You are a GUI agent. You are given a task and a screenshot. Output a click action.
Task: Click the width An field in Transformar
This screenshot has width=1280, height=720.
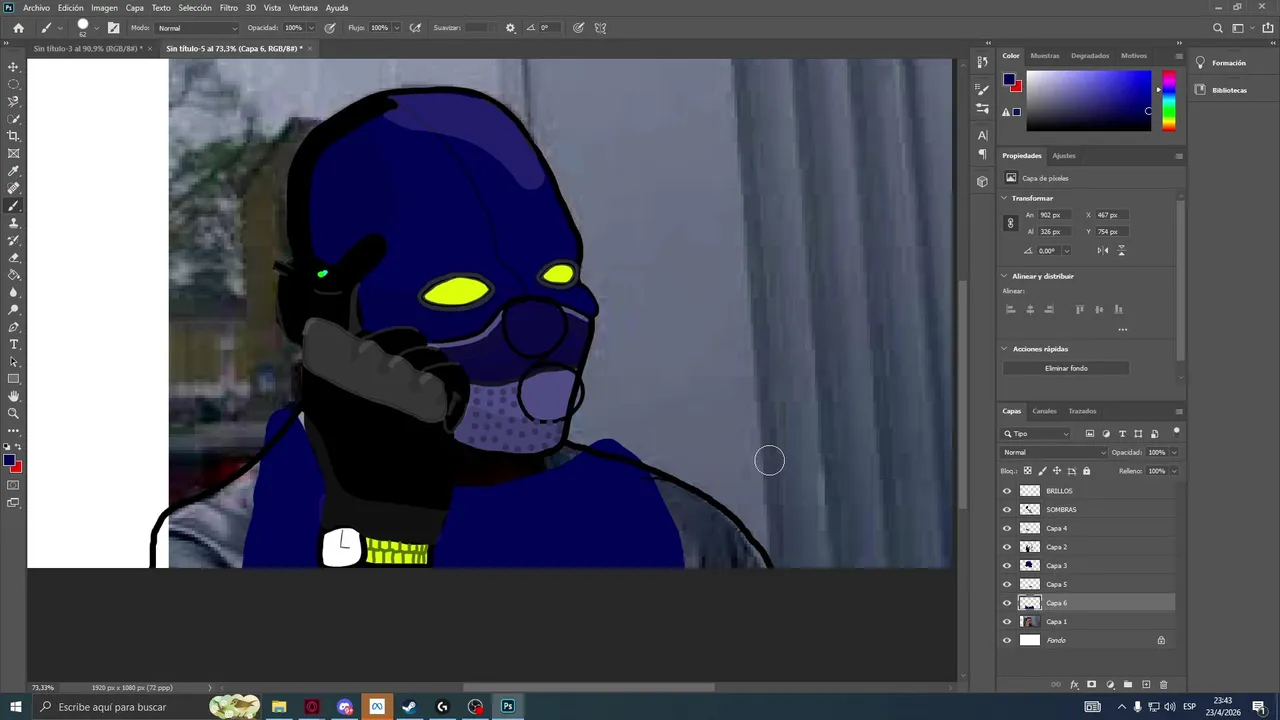click(1055, 215)
